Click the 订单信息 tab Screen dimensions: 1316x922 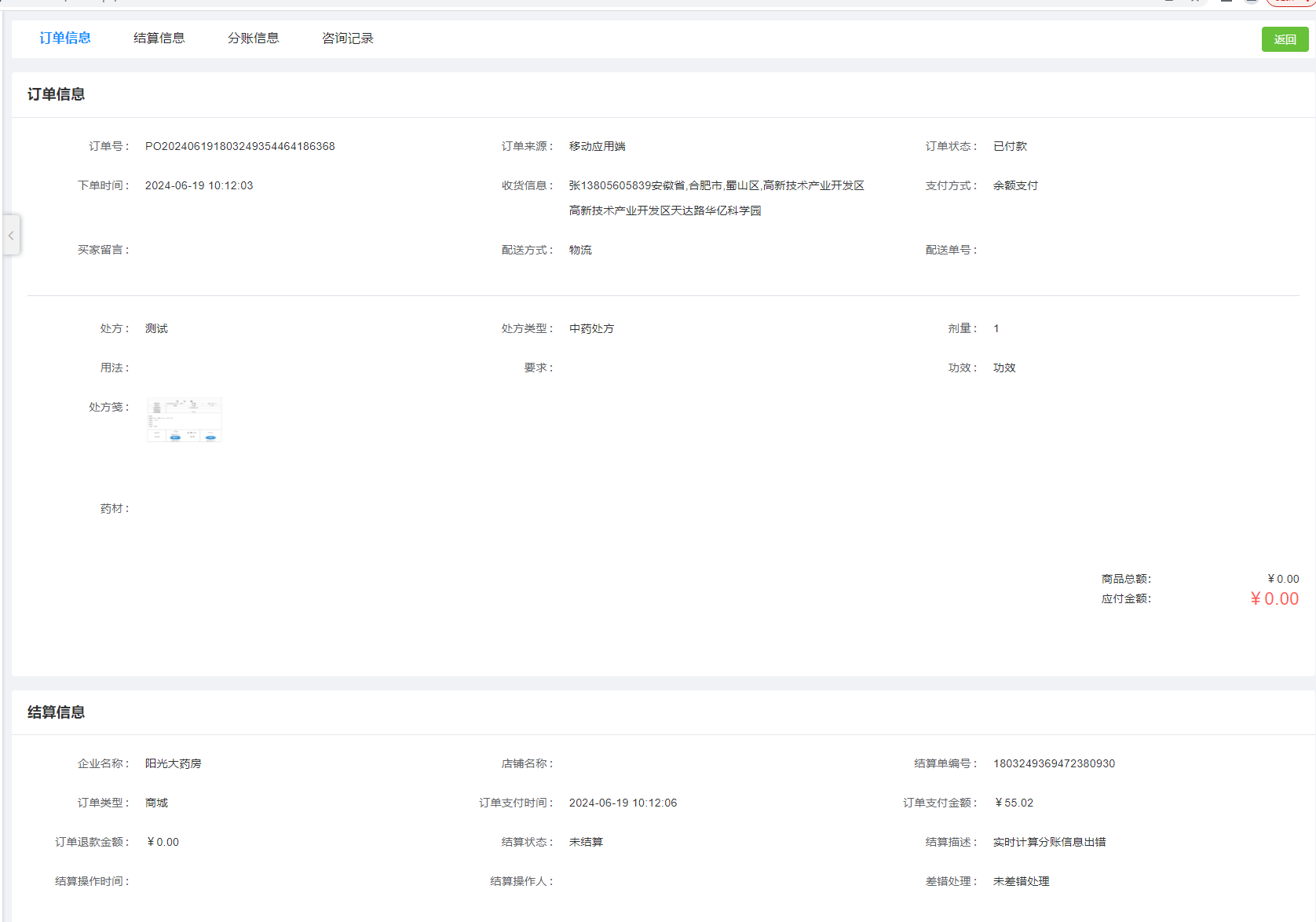65,38
